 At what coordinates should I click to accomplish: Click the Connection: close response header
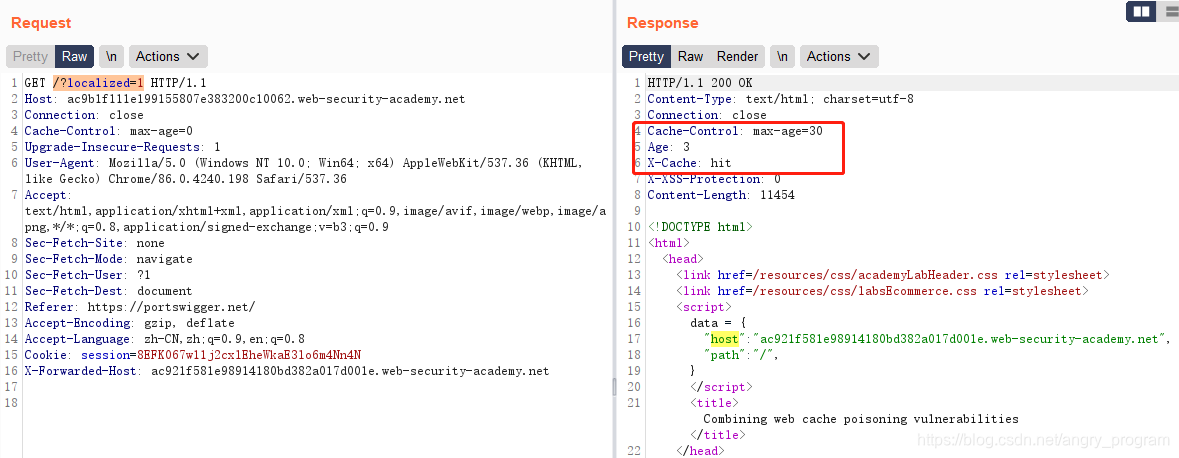click(x=707, y=115)
